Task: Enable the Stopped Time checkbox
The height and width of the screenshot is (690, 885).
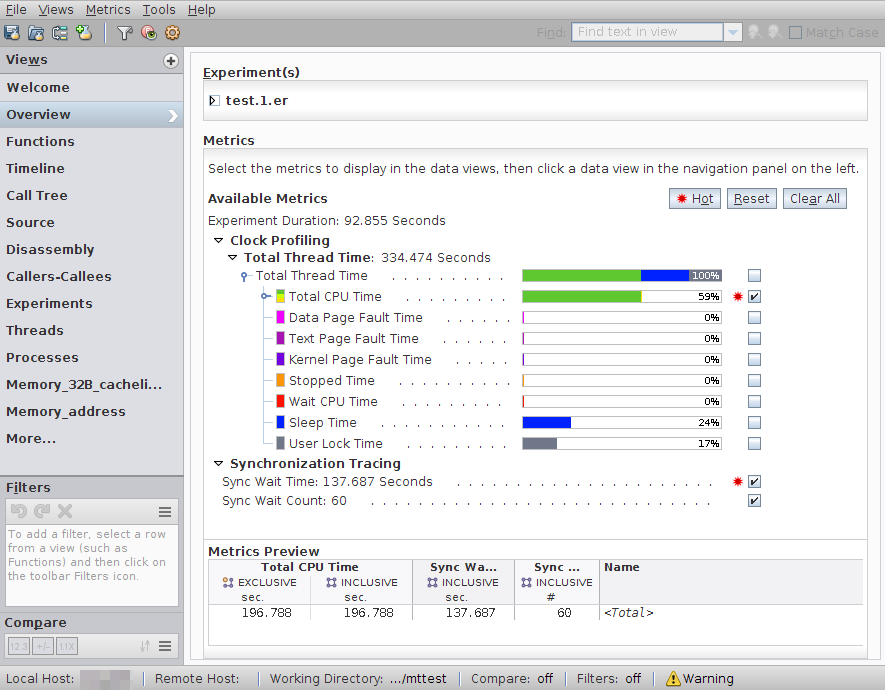Action: pos(754,380)
